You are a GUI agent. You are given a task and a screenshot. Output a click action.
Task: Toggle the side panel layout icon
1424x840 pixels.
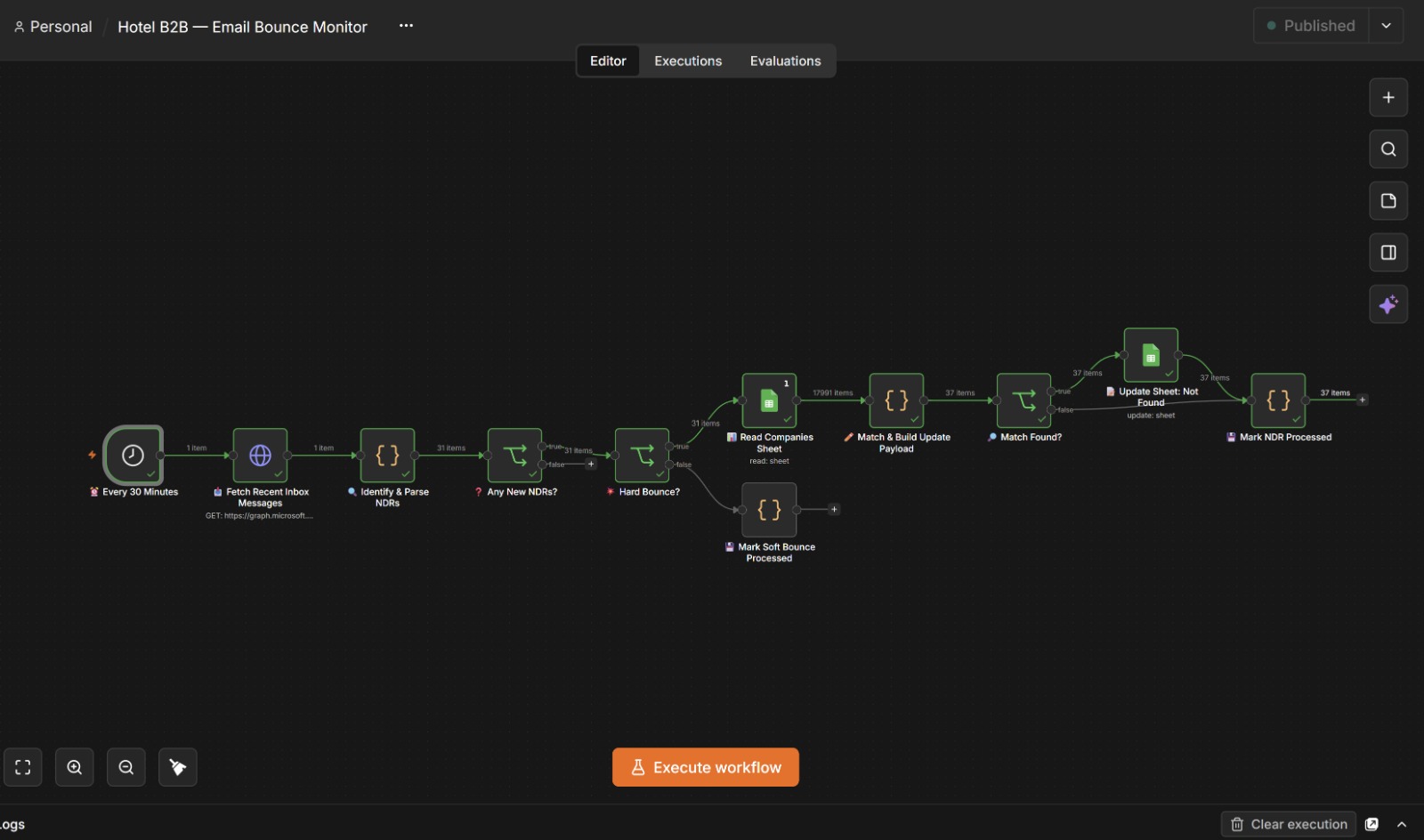point(1388,253)
